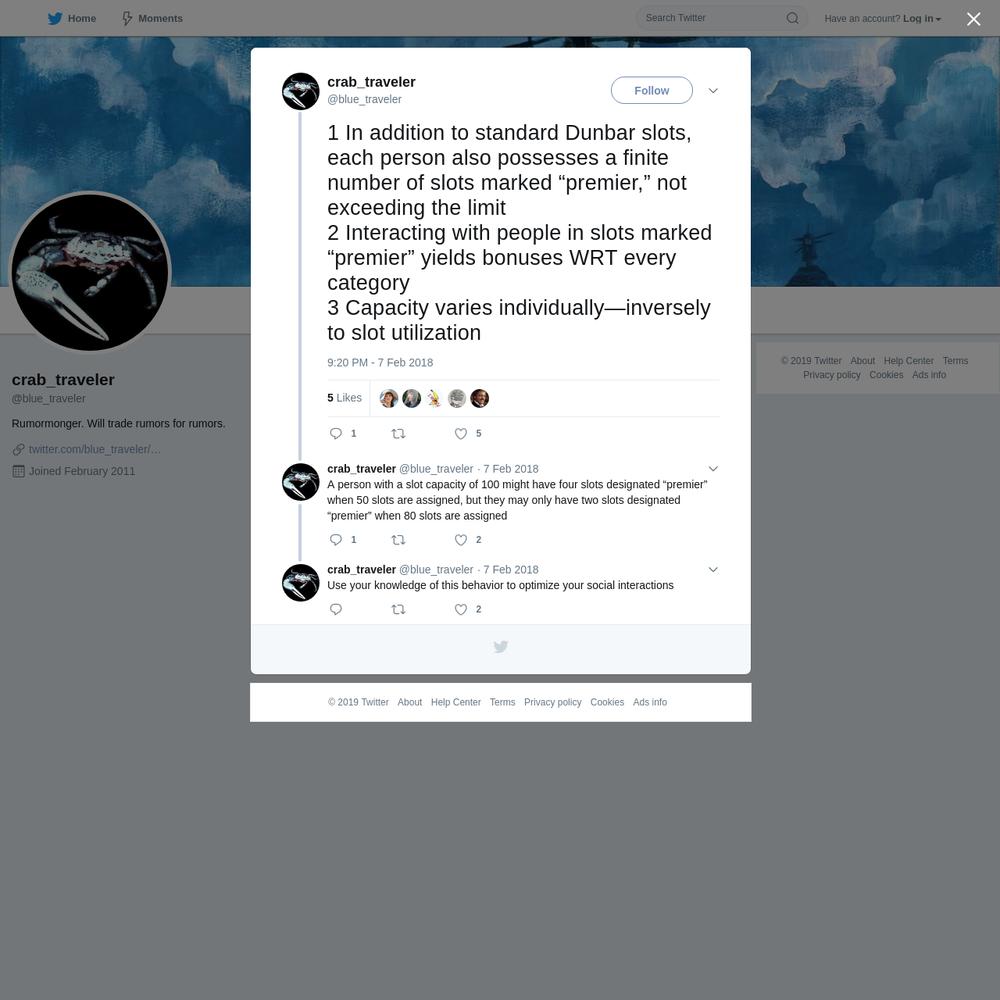
Task: Retweet the slot capacity of 100 tweet
Action: [x=398, y=540]
